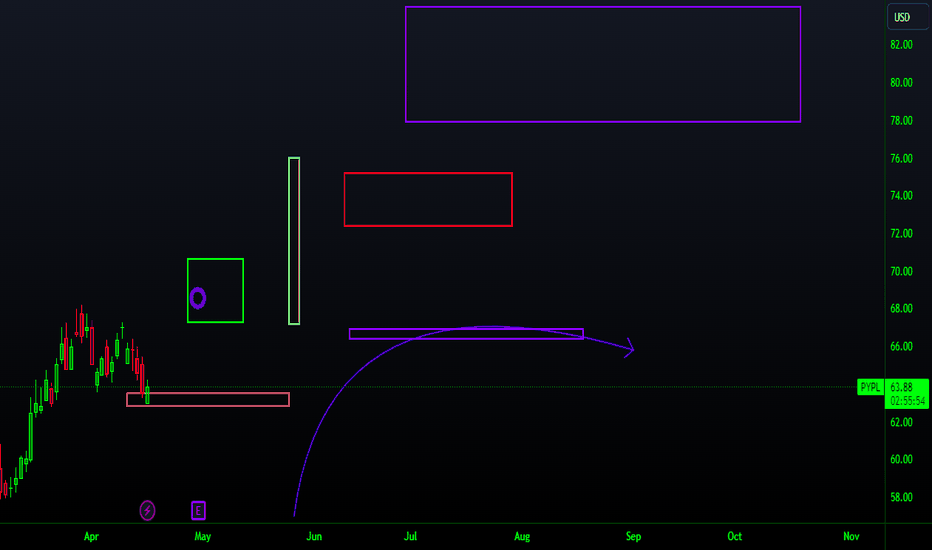Click the 82.00 price axis label
The height and width of the screenshot is (550, 932).
pyautogui.click(x=901, y=45)
